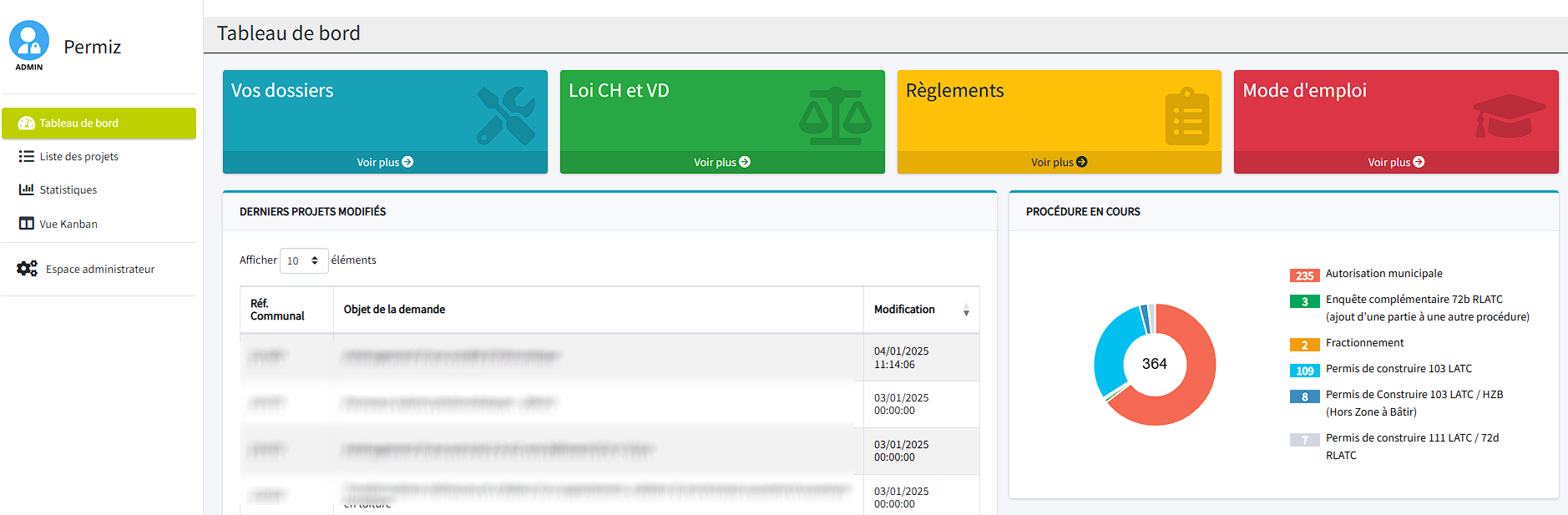Click the Vos dossiers card title
The image size is (1568, 515).
pos(282,91)
